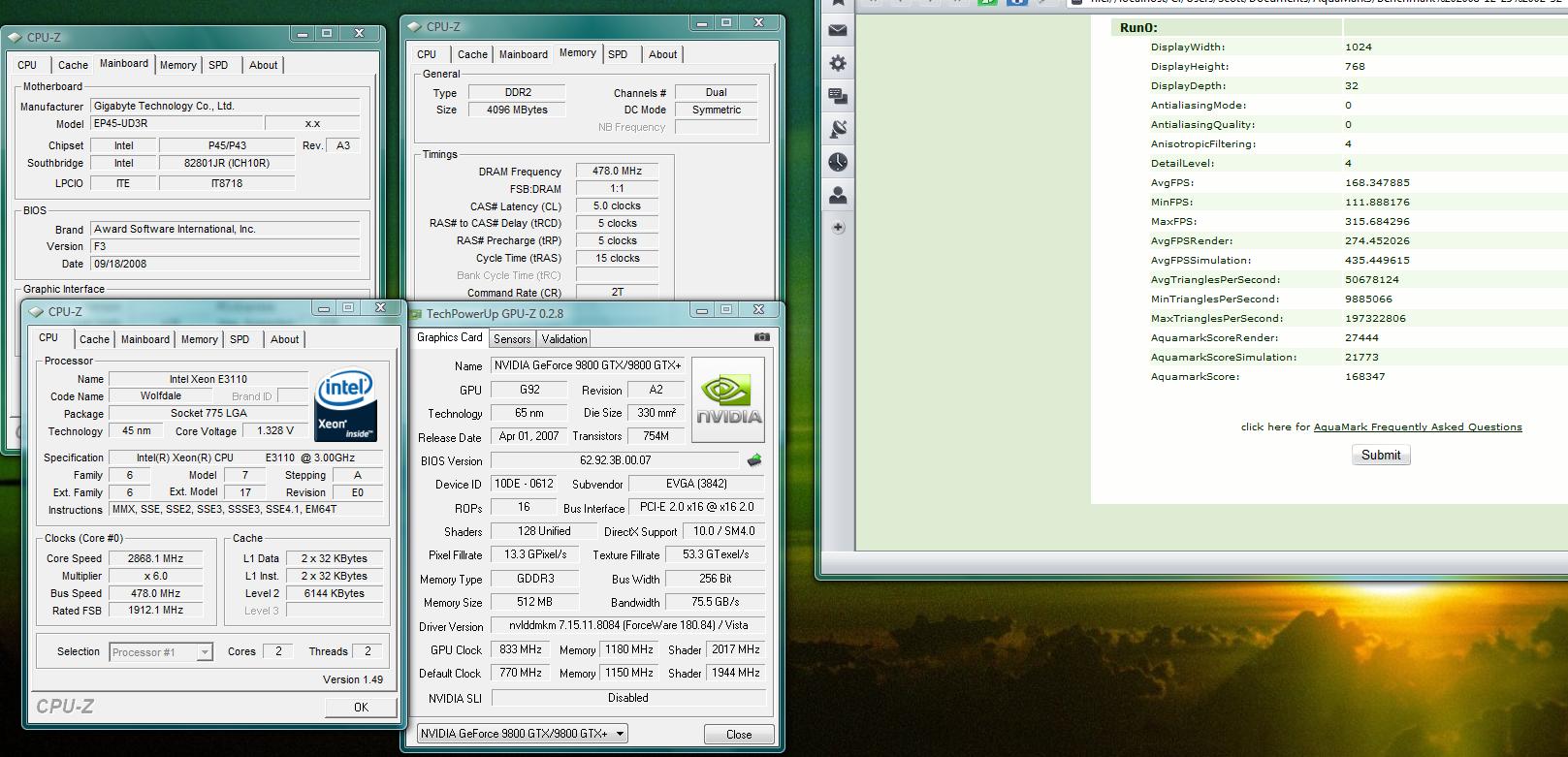Click CAS# Latency 5.0 clocks value

click(x=617, y=205)
